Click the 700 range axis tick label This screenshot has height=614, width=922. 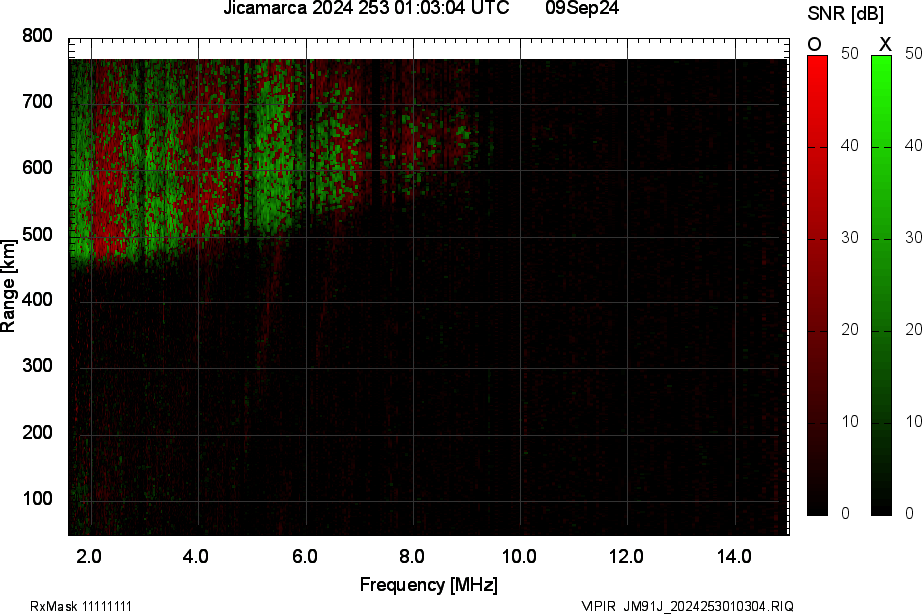click(37, 102)
